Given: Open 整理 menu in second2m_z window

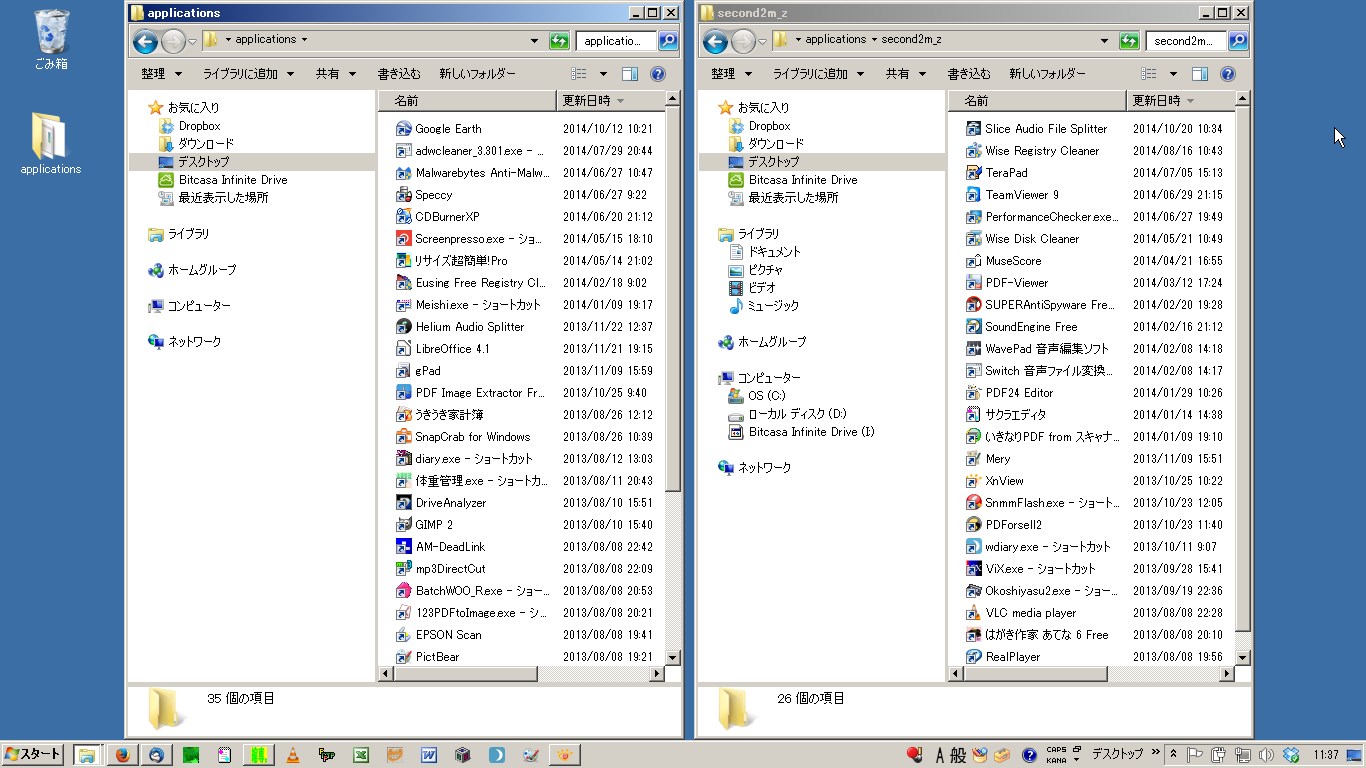Looking at the screenshot, I should (731, 74).
